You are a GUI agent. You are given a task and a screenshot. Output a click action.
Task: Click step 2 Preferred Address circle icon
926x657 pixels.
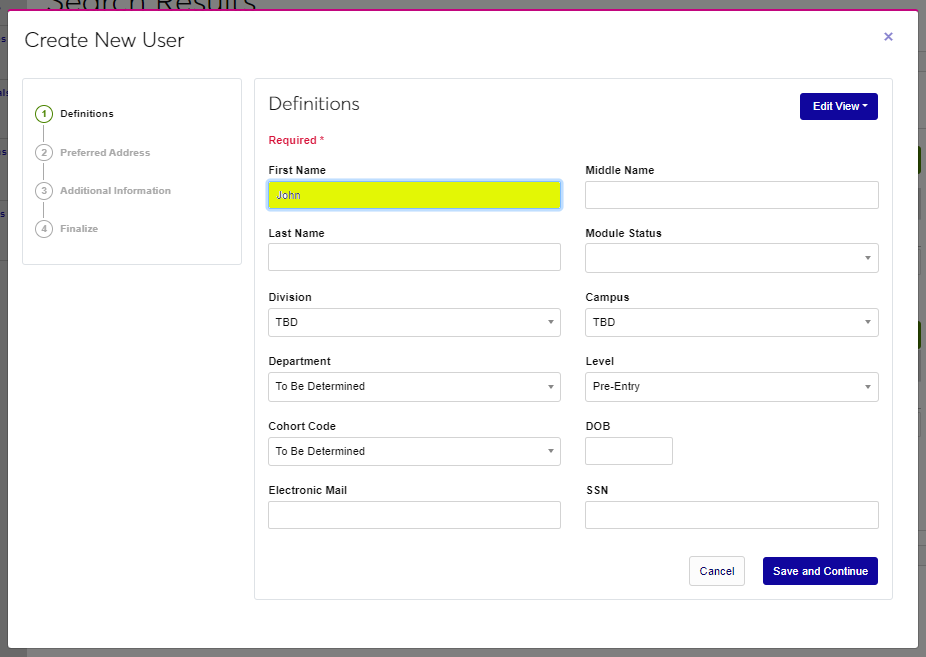coord(44,153)
